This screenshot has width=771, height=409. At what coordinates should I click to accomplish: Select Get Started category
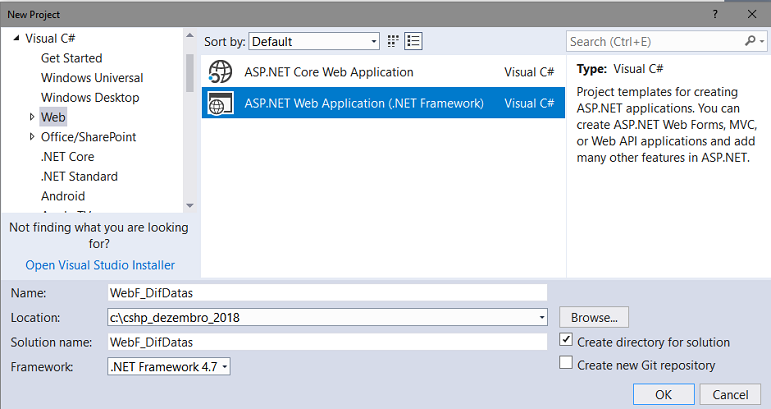pos(71,58)
